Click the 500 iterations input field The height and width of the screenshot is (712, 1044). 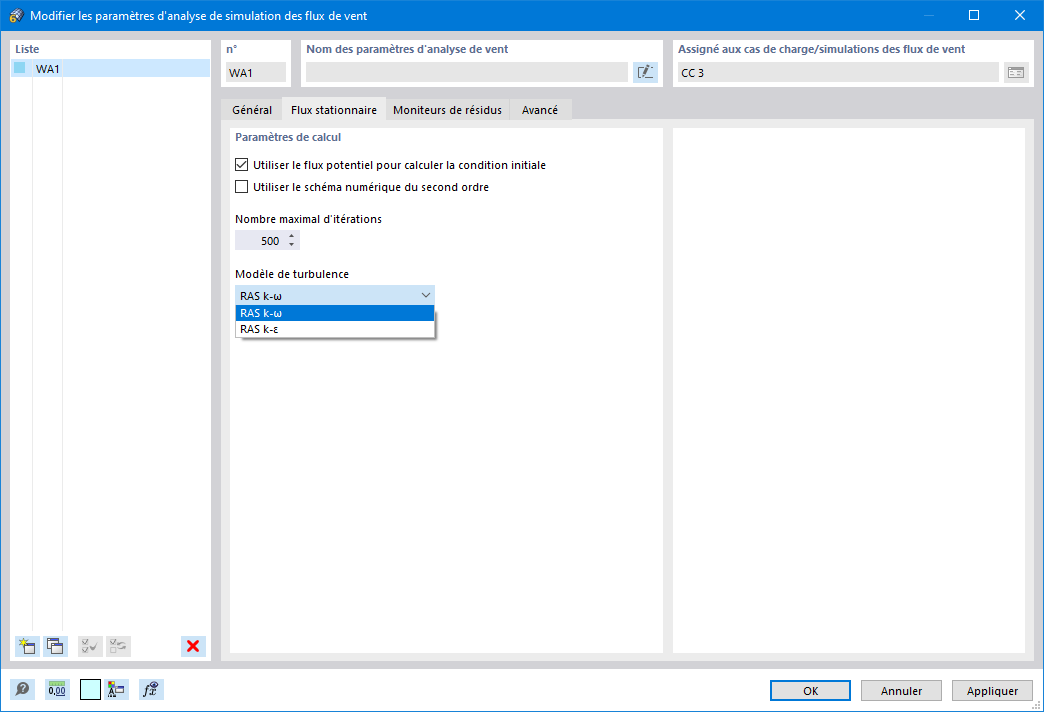tap(260, 240)
